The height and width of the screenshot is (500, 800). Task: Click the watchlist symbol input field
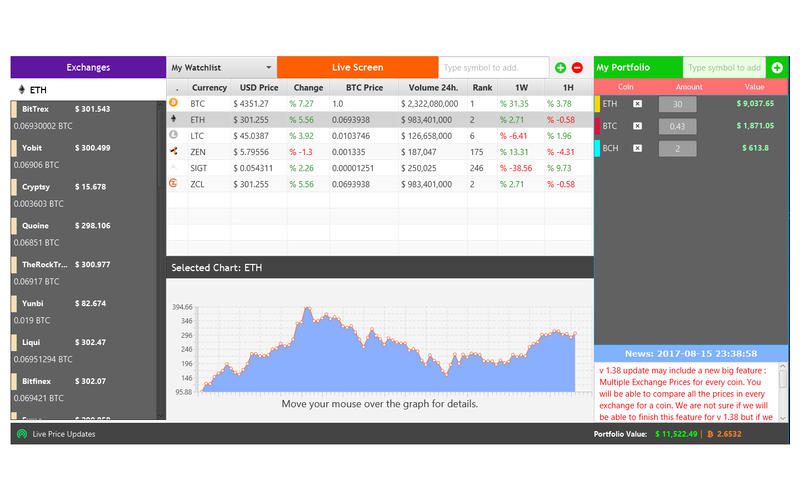point(493,68)
